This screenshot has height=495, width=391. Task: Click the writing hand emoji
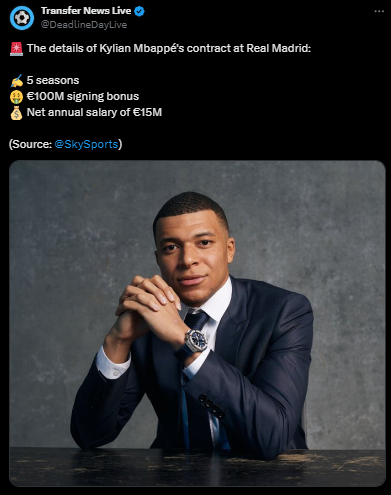coord(16,81)
